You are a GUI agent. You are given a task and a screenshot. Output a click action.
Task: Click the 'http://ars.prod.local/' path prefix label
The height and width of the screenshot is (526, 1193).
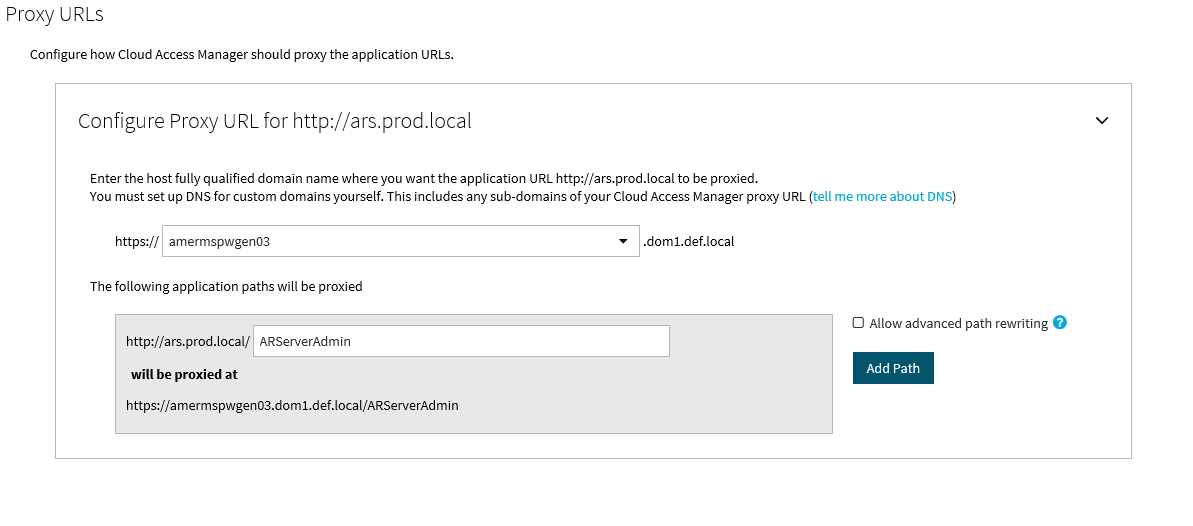pos(188,342)
